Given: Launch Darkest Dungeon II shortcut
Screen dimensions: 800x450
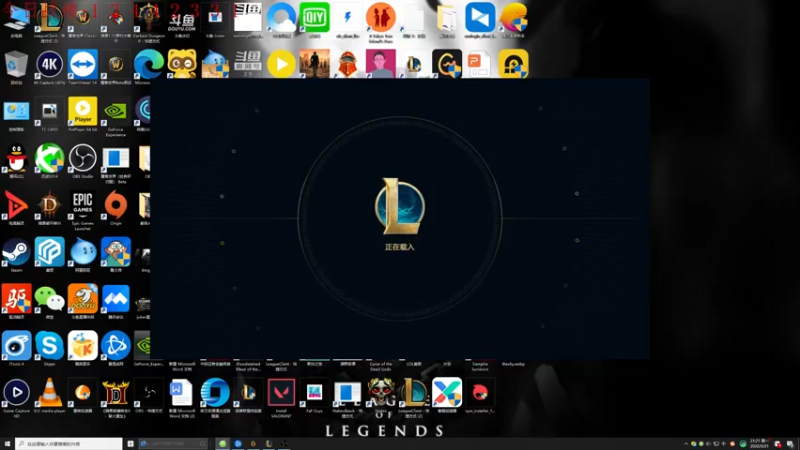Looking at the screenshot, I should click(x=148, y=19).
